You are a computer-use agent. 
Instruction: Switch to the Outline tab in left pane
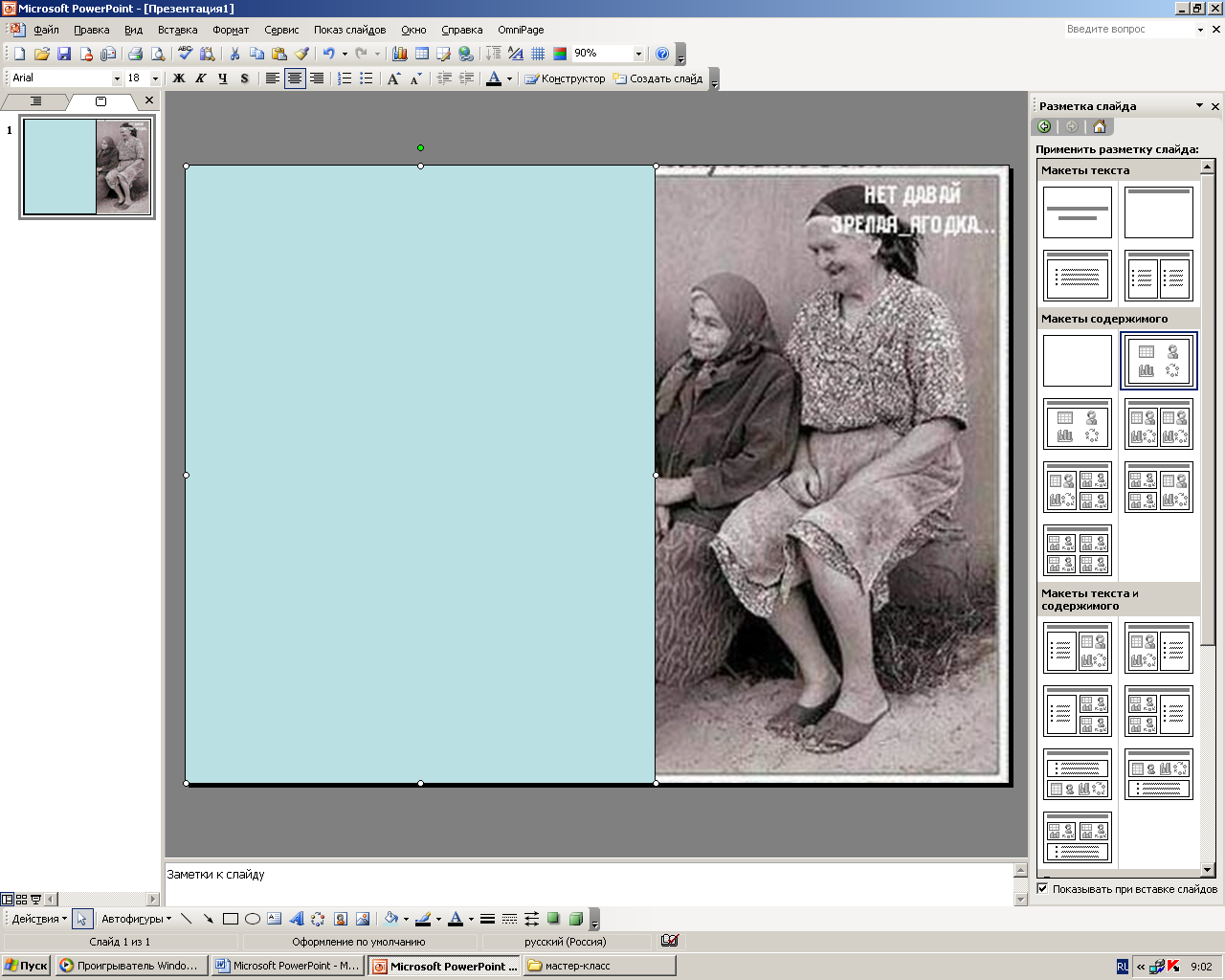point(36,100)
